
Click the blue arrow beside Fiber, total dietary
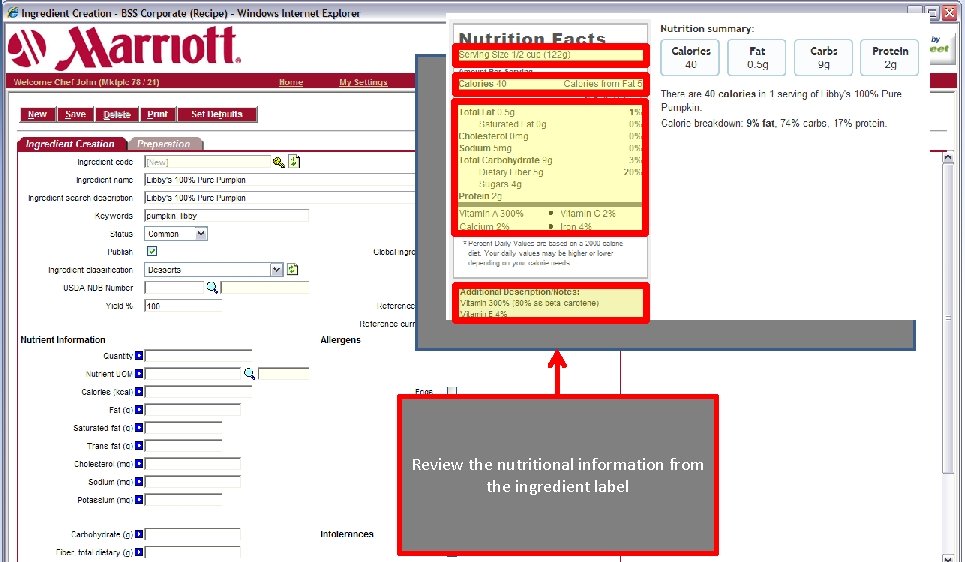(139, 552)
